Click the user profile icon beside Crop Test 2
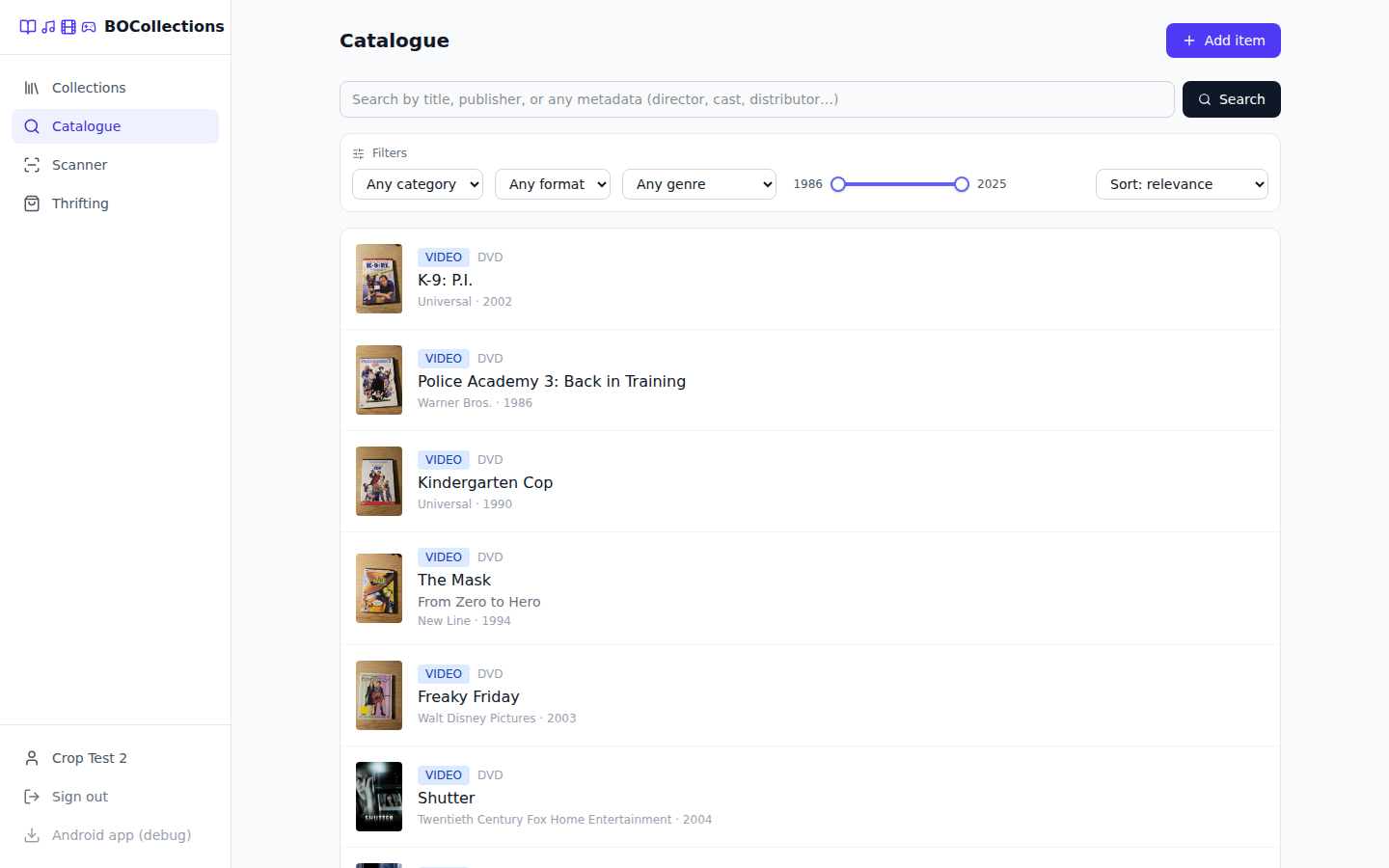1389x868 pixels. click(32, 758)
